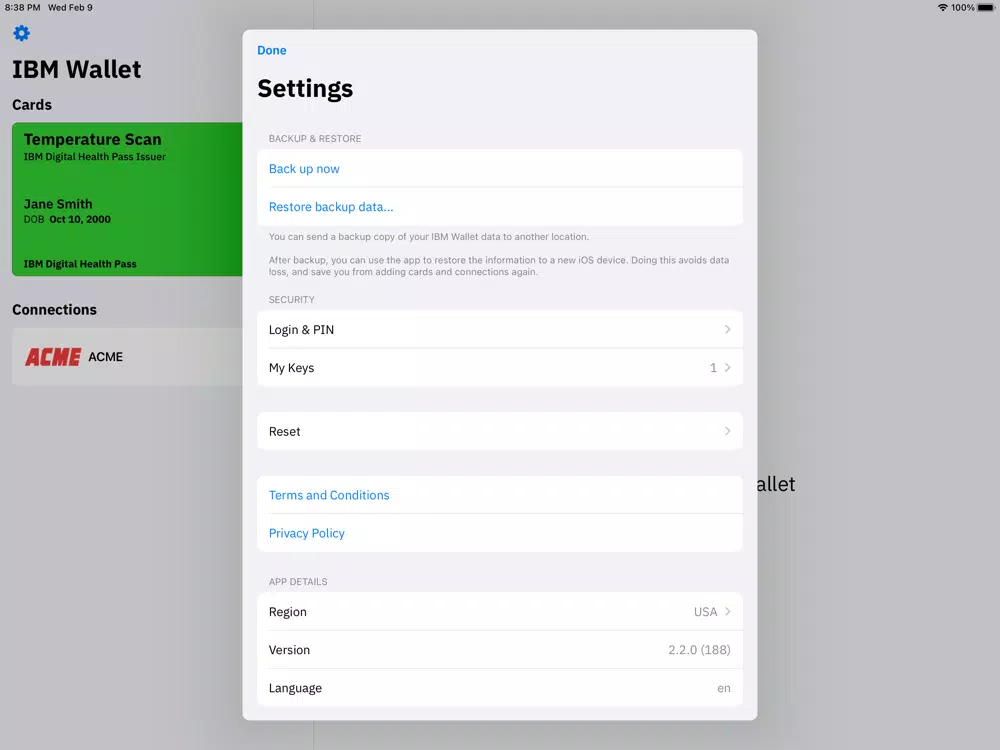
Task: View the Privacy Policy link
Action: (307, 533)
